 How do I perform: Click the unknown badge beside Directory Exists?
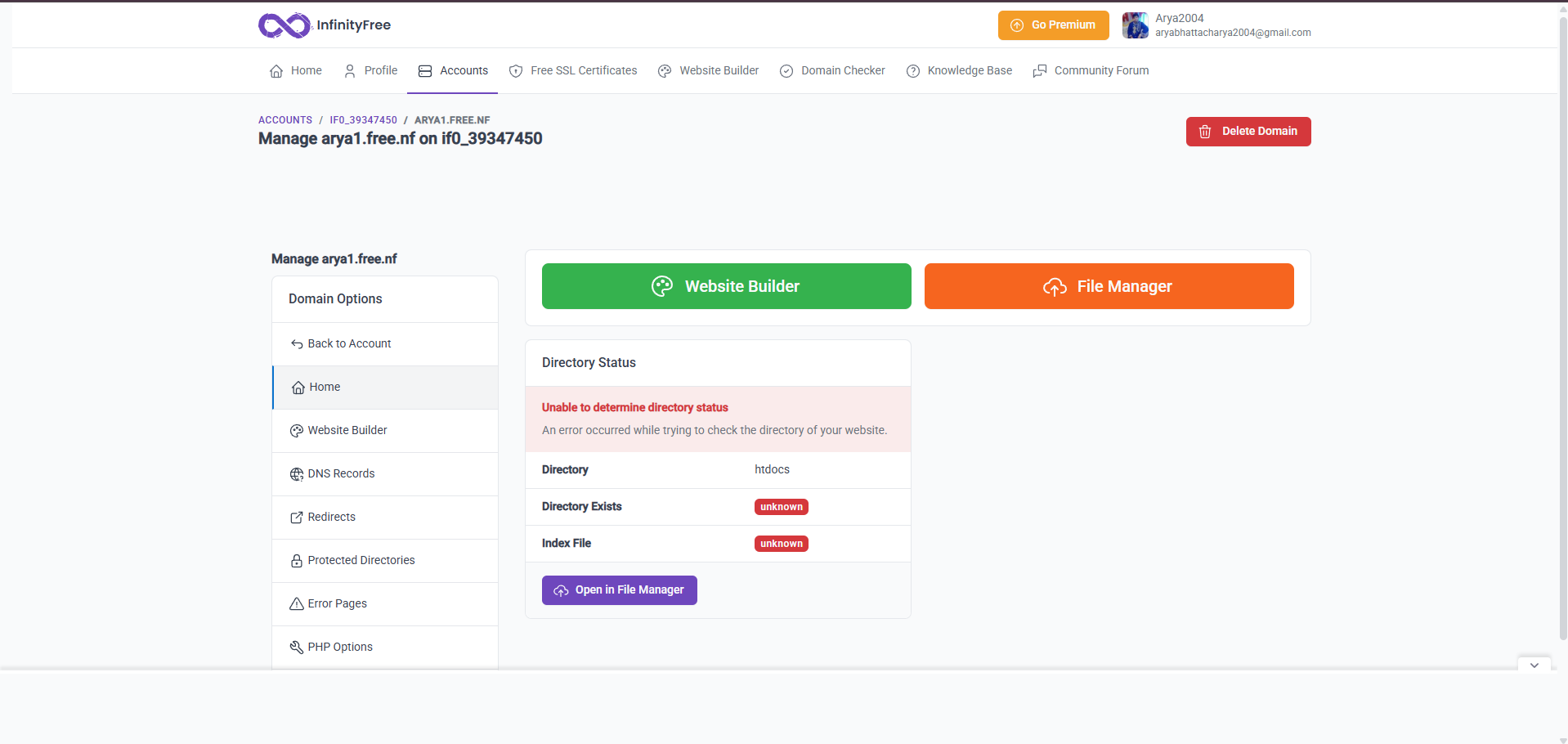pos(781,507)
